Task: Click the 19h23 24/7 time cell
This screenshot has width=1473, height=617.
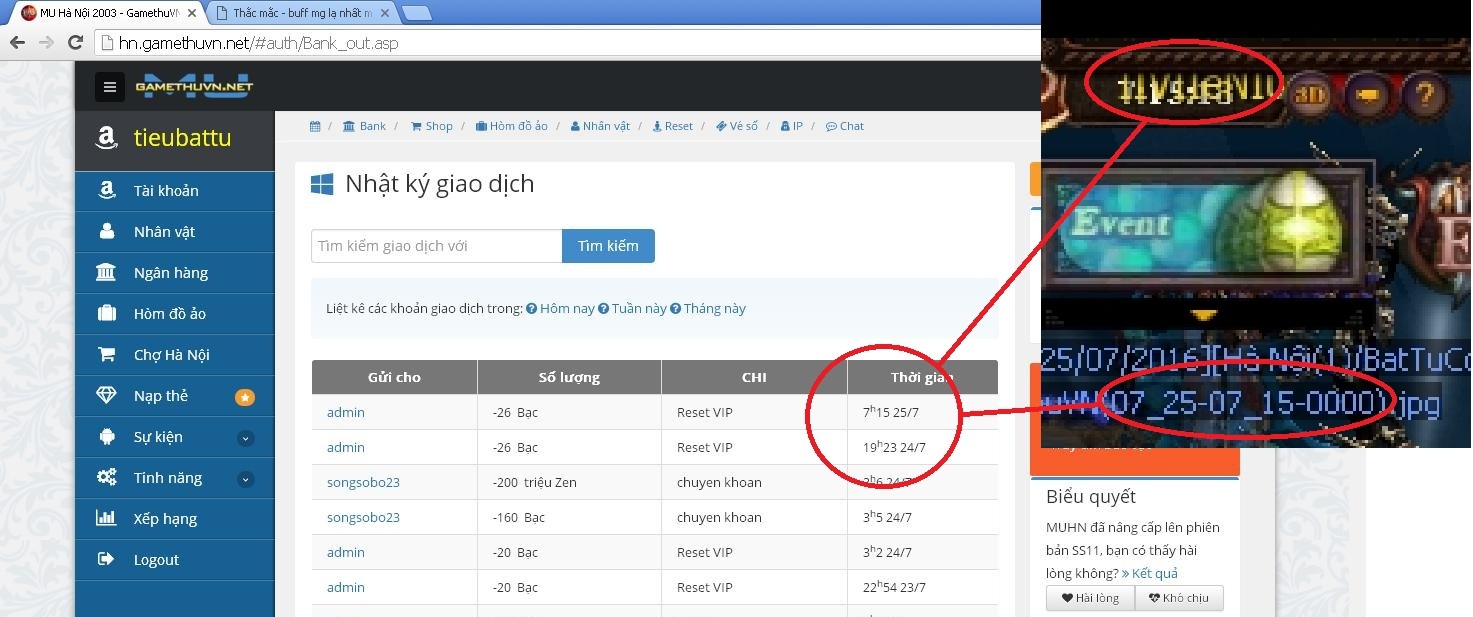Action: [x=922, y=447]
